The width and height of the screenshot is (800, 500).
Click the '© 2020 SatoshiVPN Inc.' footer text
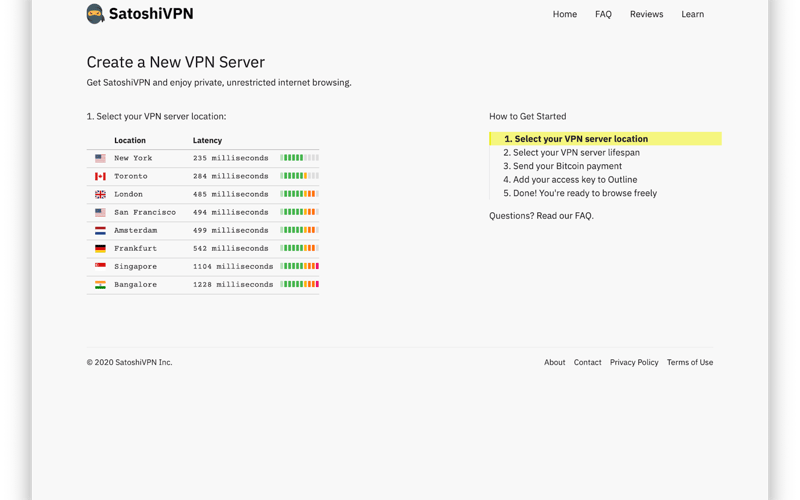pos(130,362)
